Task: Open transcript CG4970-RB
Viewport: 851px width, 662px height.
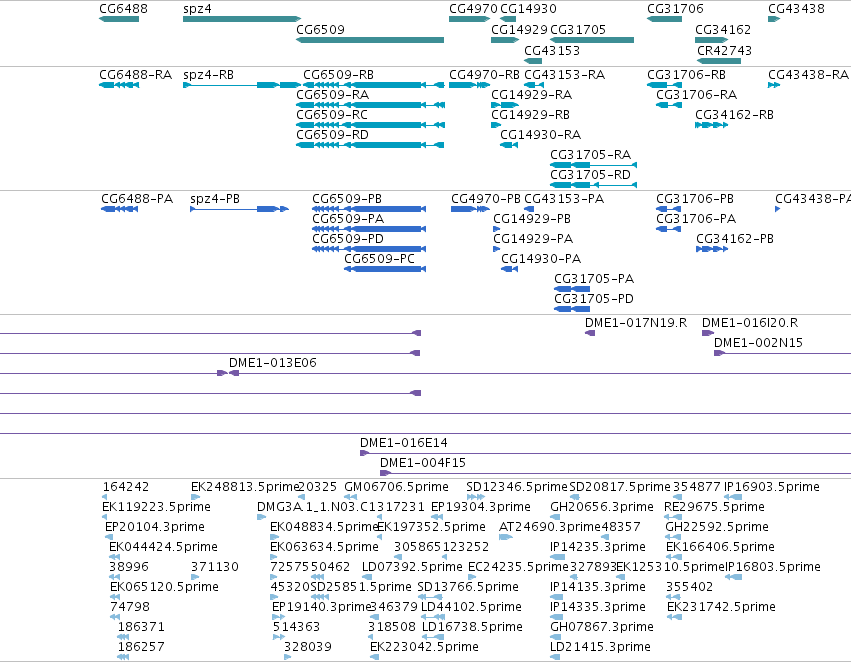Action: (469, 85)
